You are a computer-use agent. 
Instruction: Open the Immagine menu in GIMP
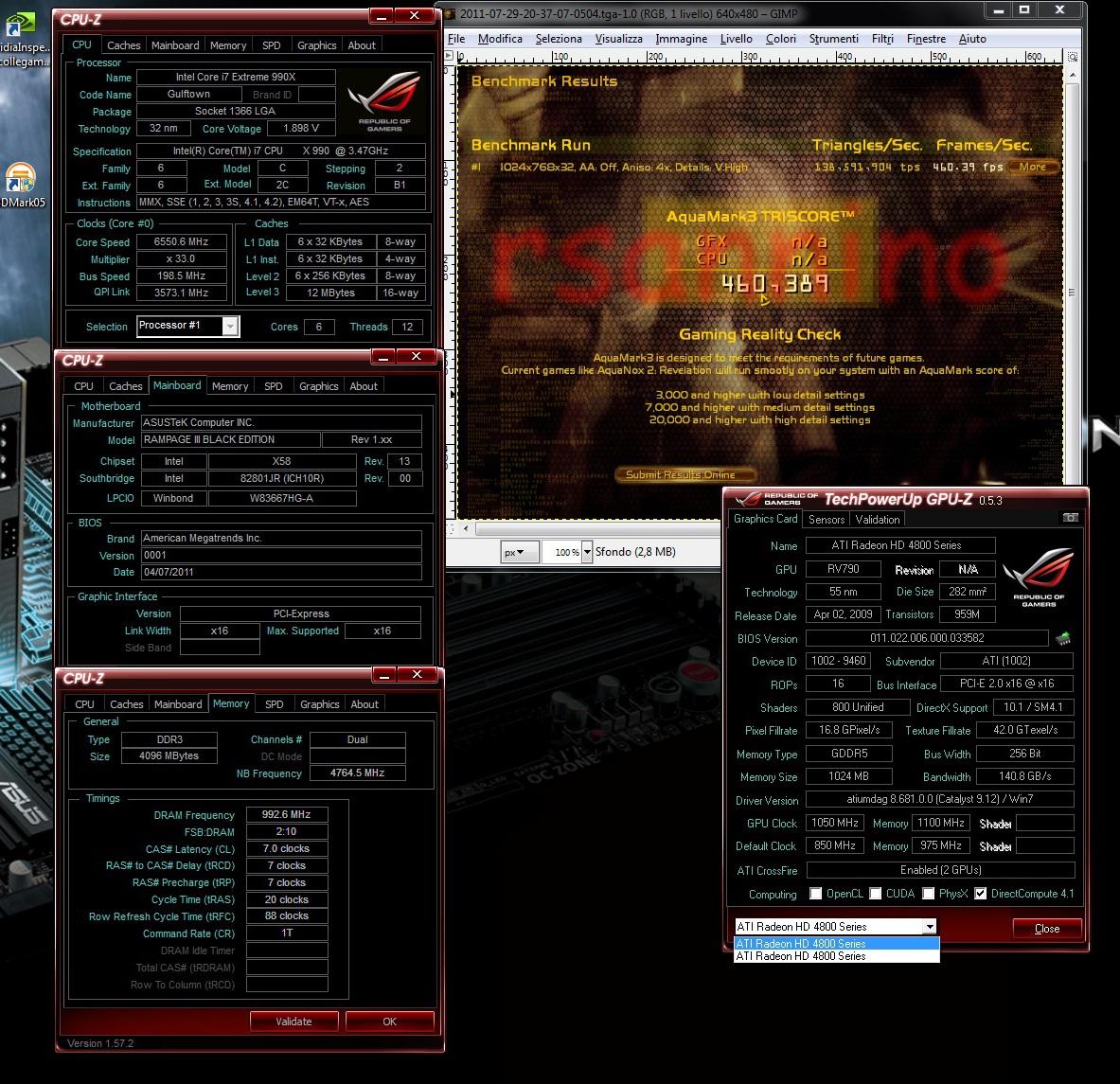point(682,39)
